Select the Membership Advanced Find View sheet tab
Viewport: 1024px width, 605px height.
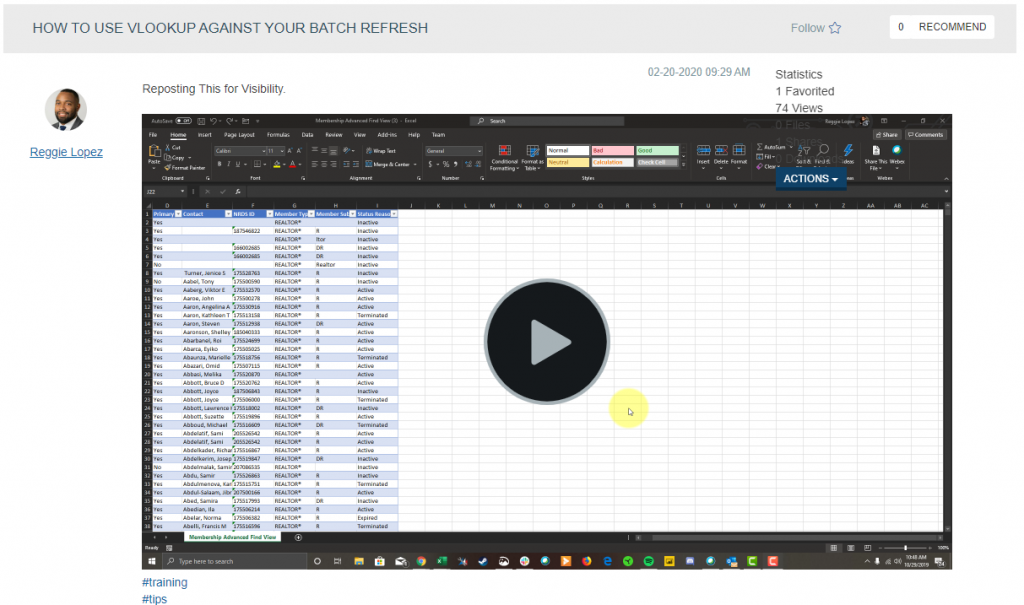point(235,537)
